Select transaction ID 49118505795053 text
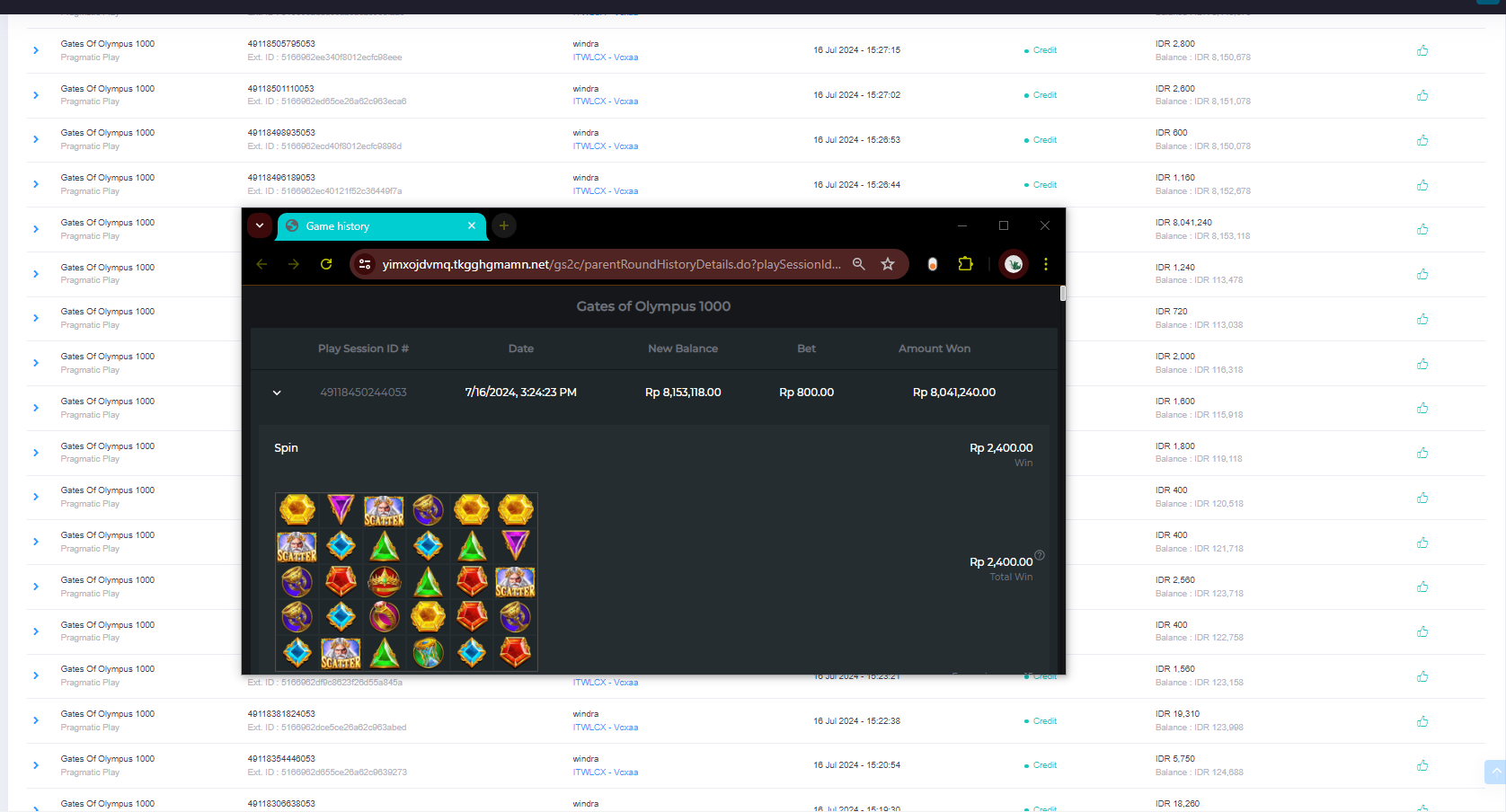Image resolution: width=1506 pixels, height=812 pixels. pos(281,44)
